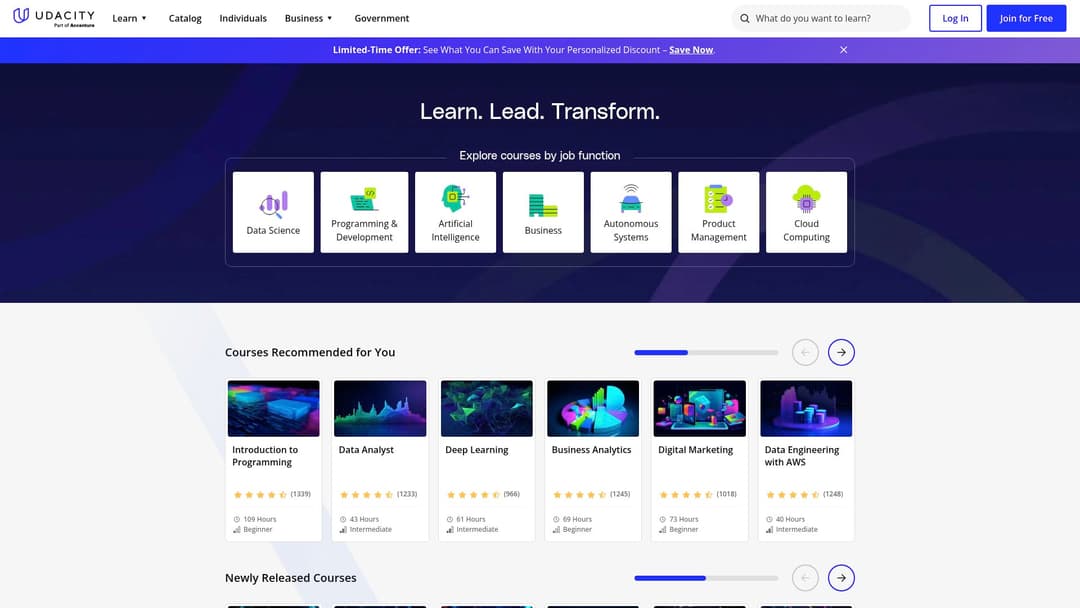This screenshot has width=1080, height=608.
Task: Choose the Business job function card
Action: pos(543,212)
